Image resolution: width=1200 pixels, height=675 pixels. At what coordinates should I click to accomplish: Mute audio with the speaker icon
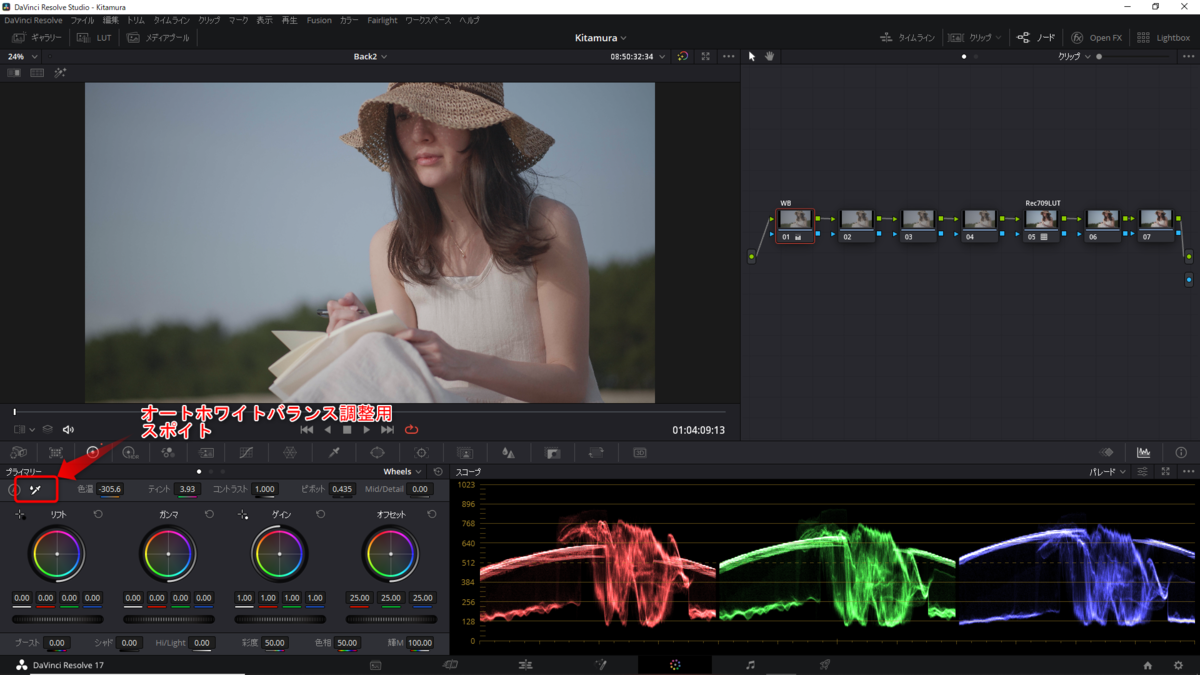pyautogui.click(x=68, y=430)
